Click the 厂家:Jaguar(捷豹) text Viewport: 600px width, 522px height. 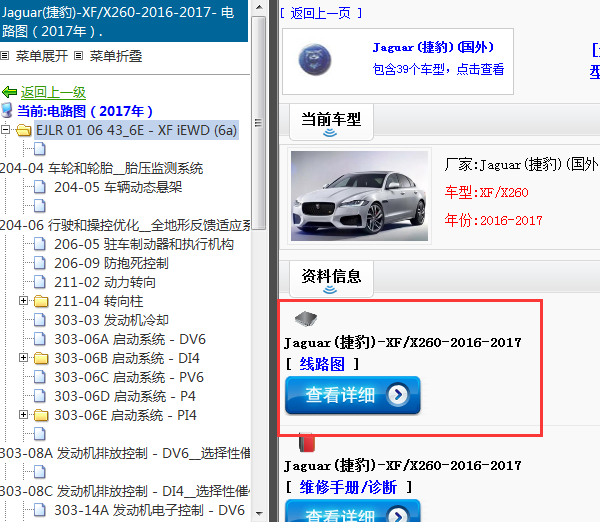[x=522, y=165]
